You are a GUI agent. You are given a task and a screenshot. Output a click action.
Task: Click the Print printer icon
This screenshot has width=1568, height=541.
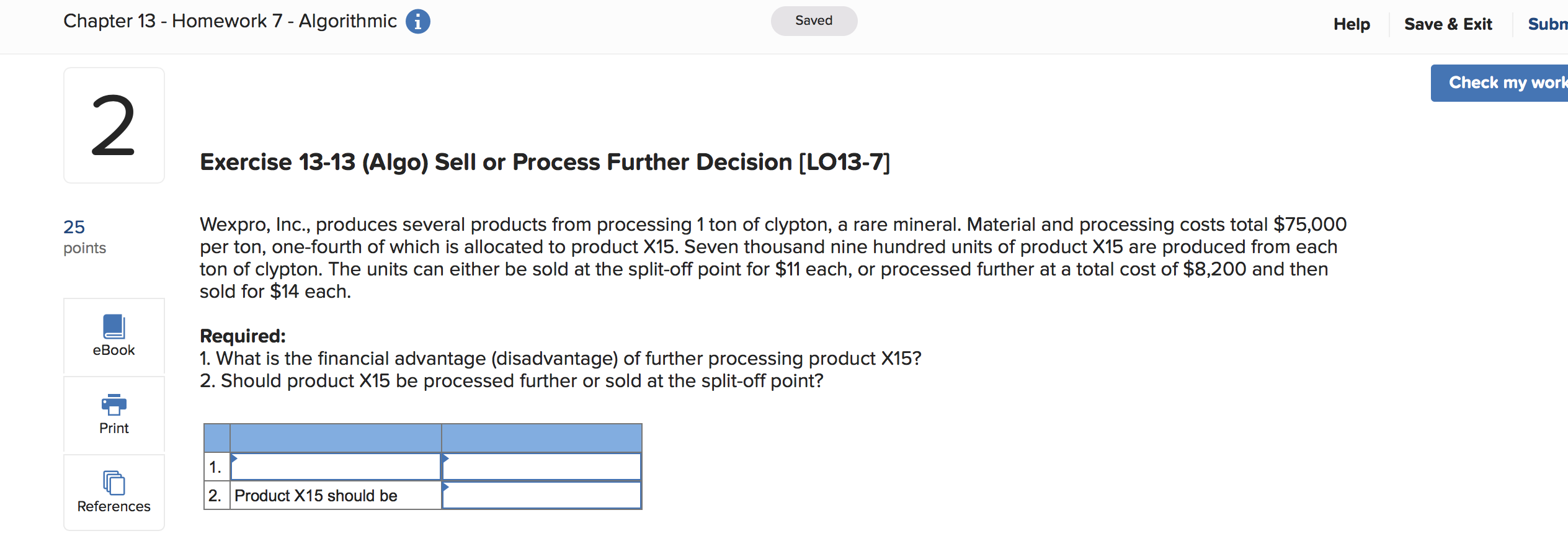tap(114, 405)
